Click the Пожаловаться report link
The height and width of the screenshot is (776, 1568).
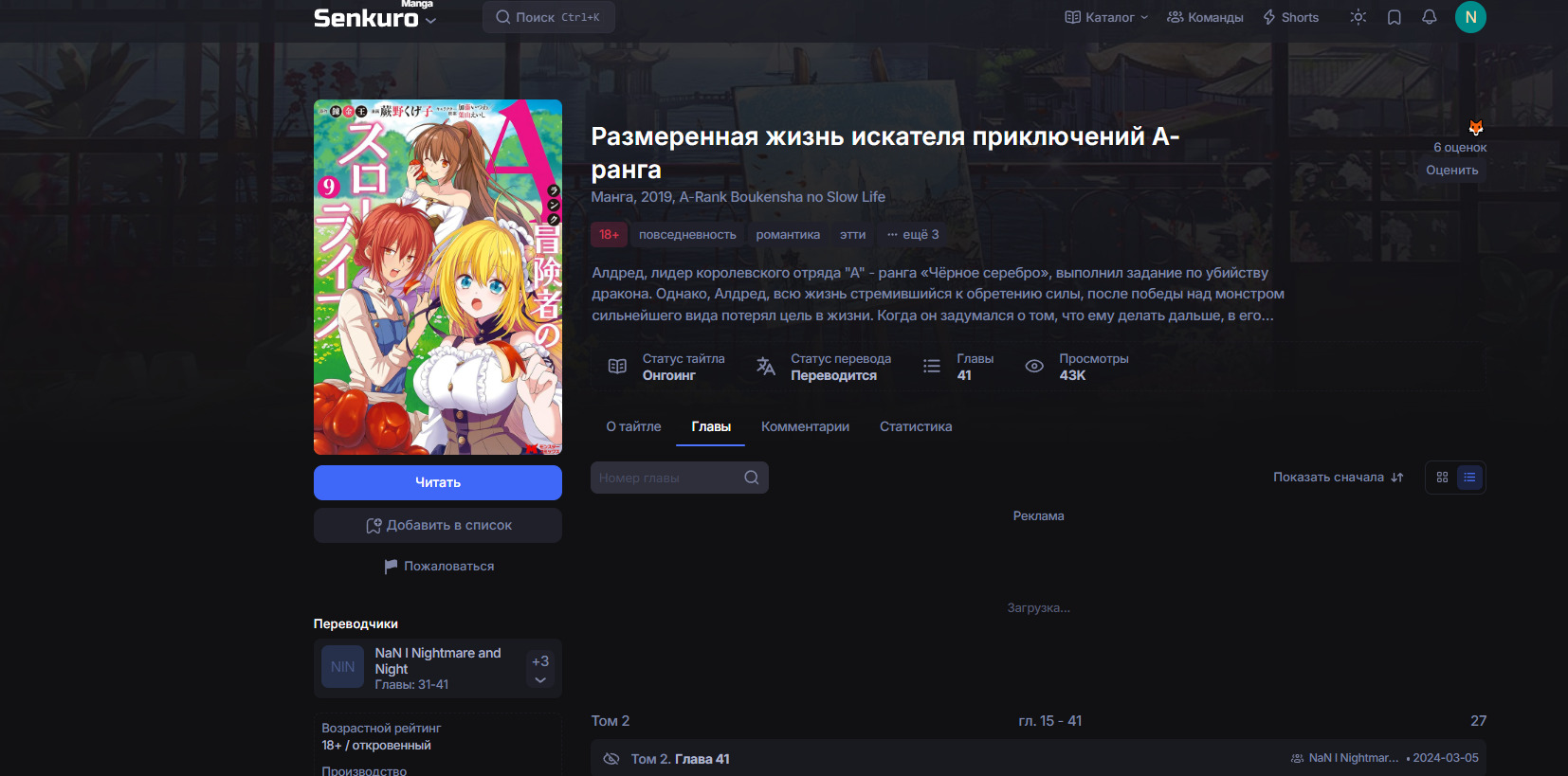[438, 566]
